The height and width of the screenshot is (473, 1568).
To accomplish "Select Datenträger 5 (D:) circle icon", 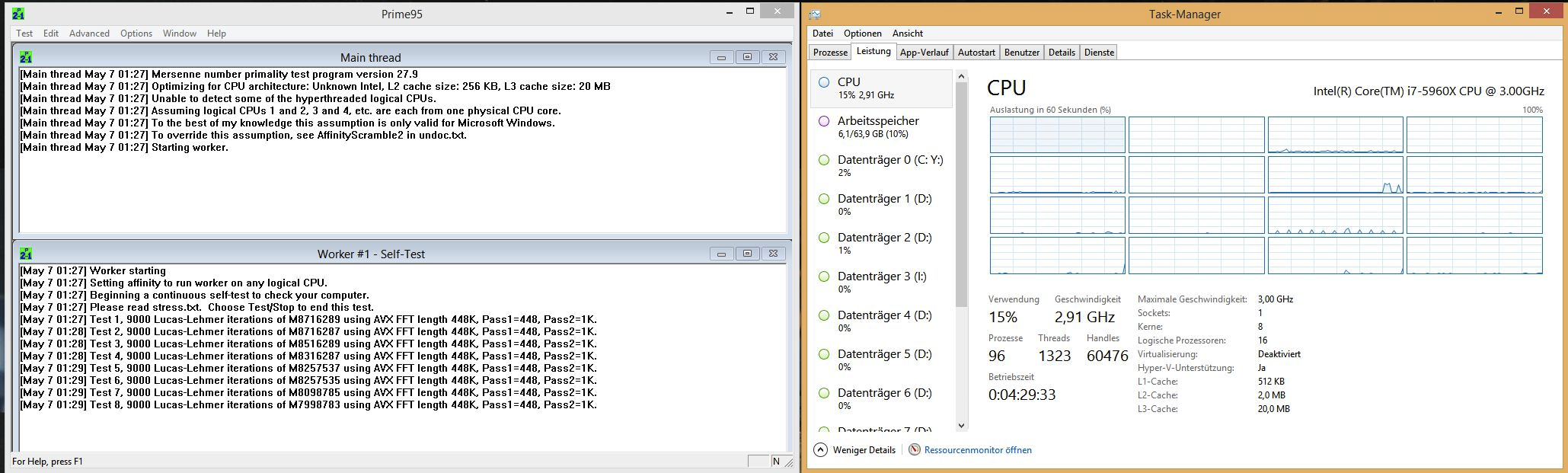I will (824, 354).
